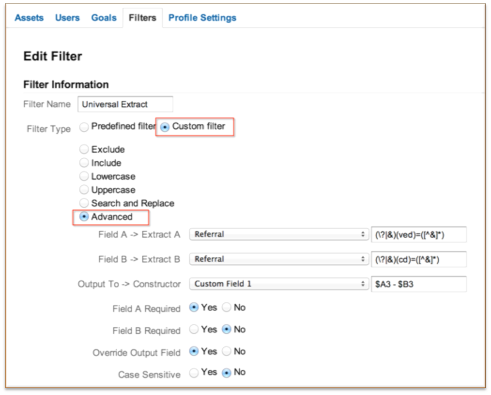The image size is (491, 395).
Task: Select the Advanced filter option
Action: (x=84, y=217)
